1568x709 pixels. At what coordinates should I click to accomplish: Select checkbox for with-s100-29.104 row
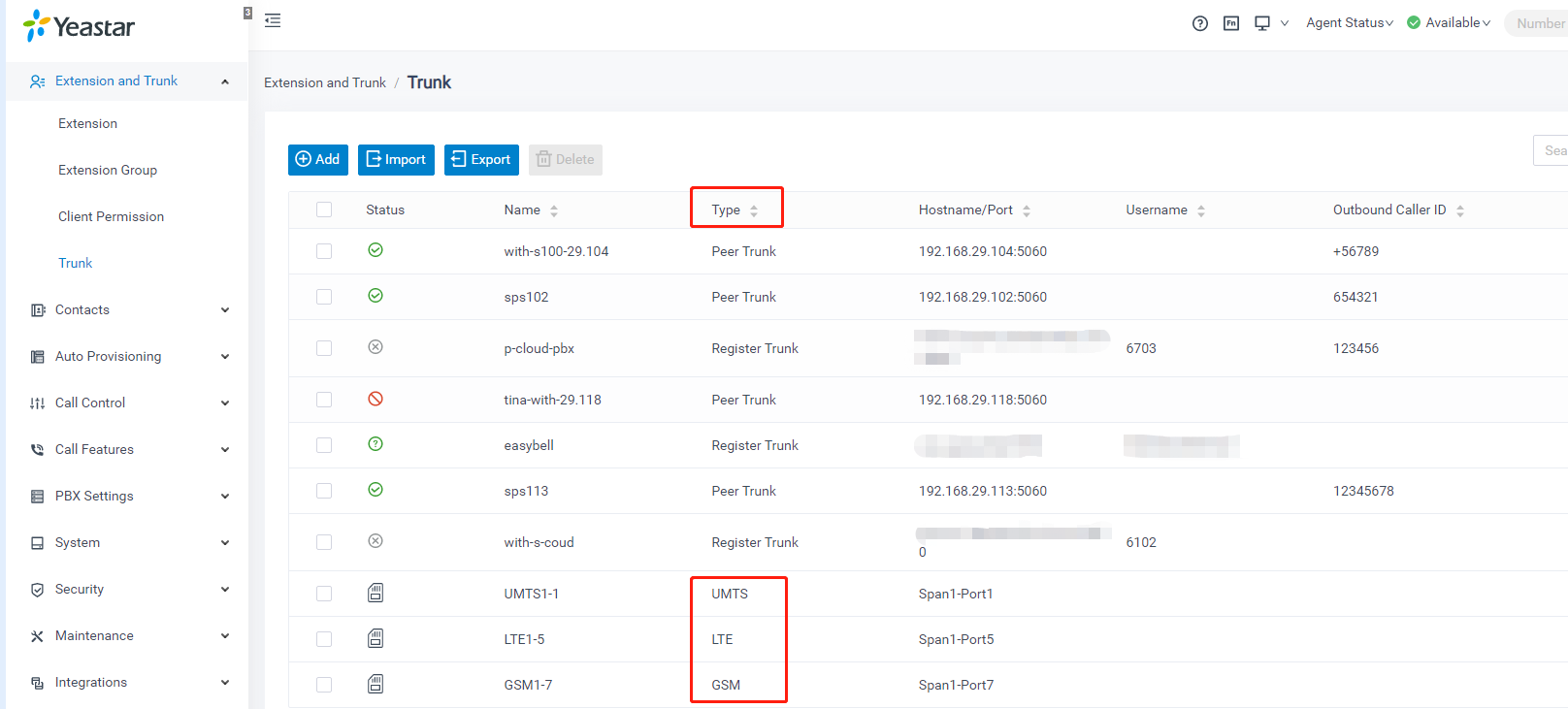(324, 251)
